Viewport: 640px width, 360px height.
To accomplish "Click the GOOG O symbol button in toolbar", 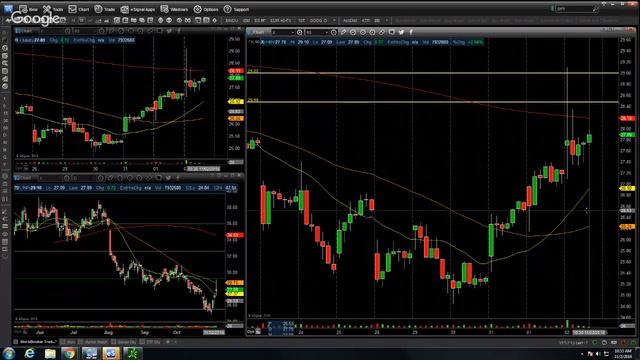I will click(318, 20).
